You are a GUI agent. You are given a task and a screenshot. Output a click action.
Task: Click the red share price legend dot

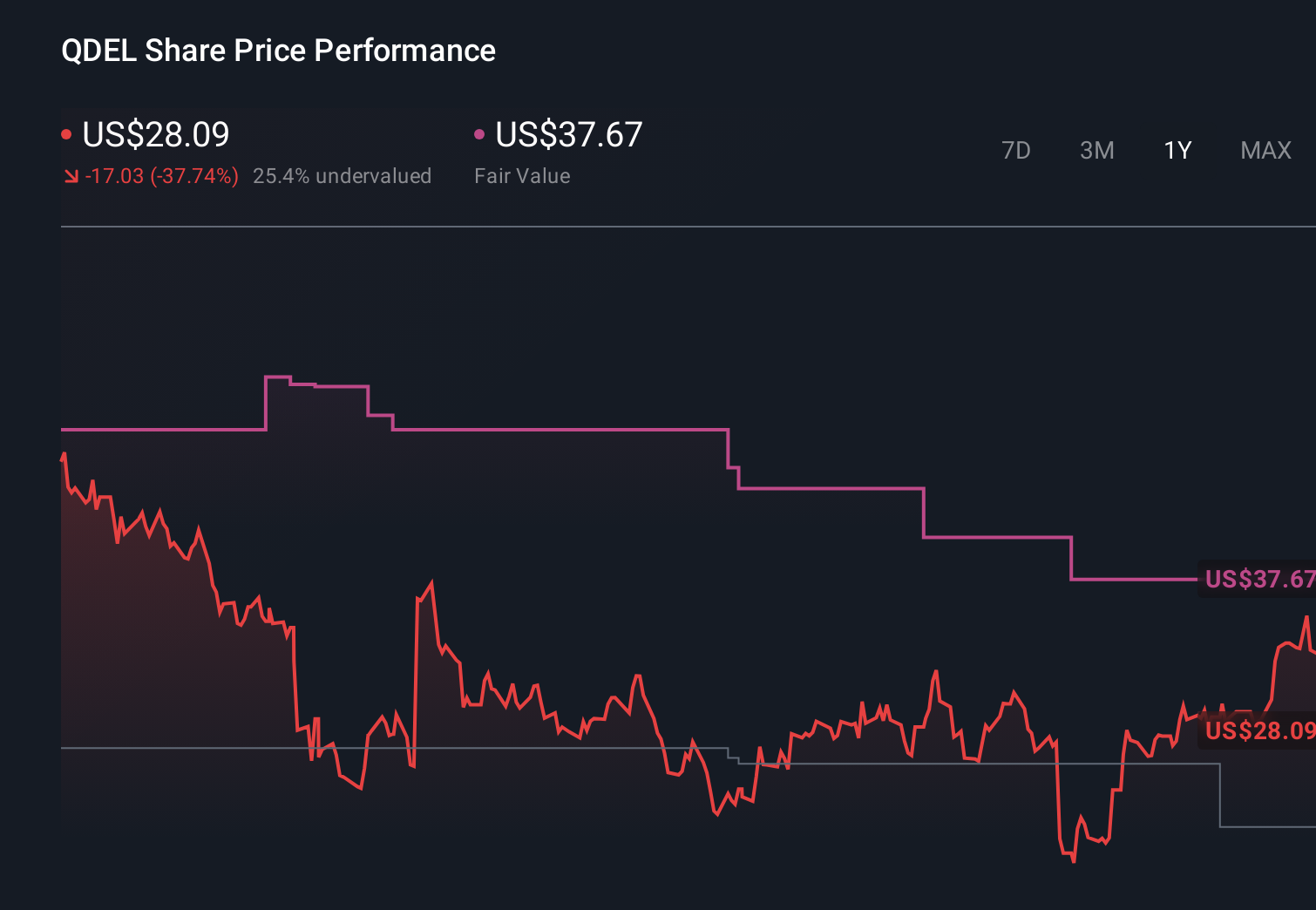click(x=68, y=132)
